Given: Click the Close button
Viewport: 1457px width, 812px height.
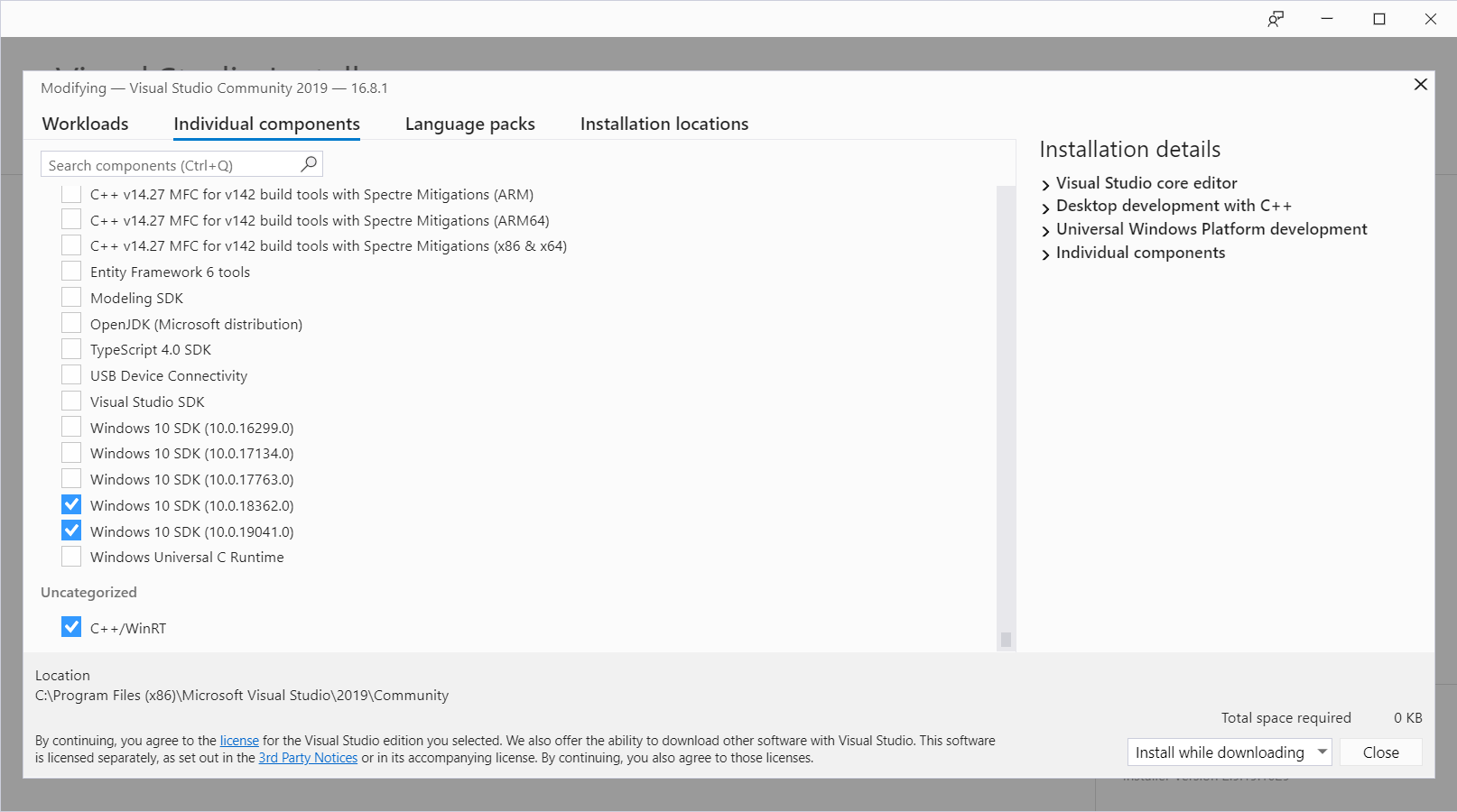Looking at the screenshot, I should (x=1380, y=752).
